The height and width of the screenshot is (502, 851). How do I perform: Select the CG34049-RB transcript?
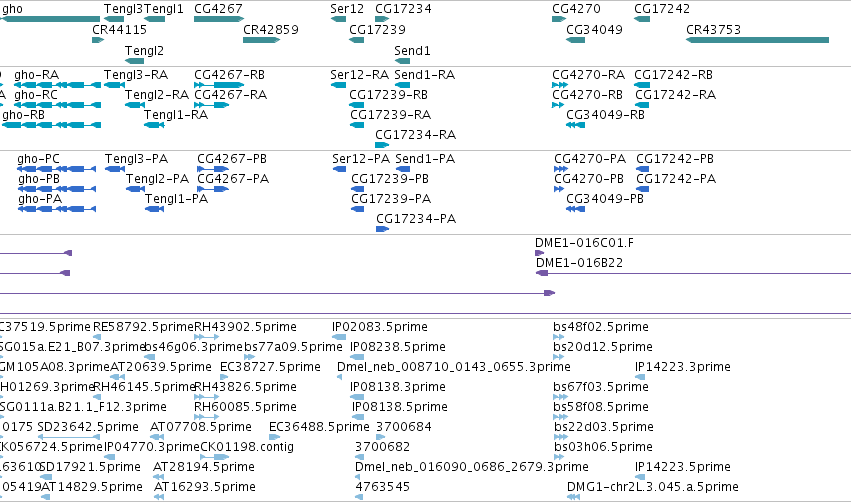pos(575,125)
